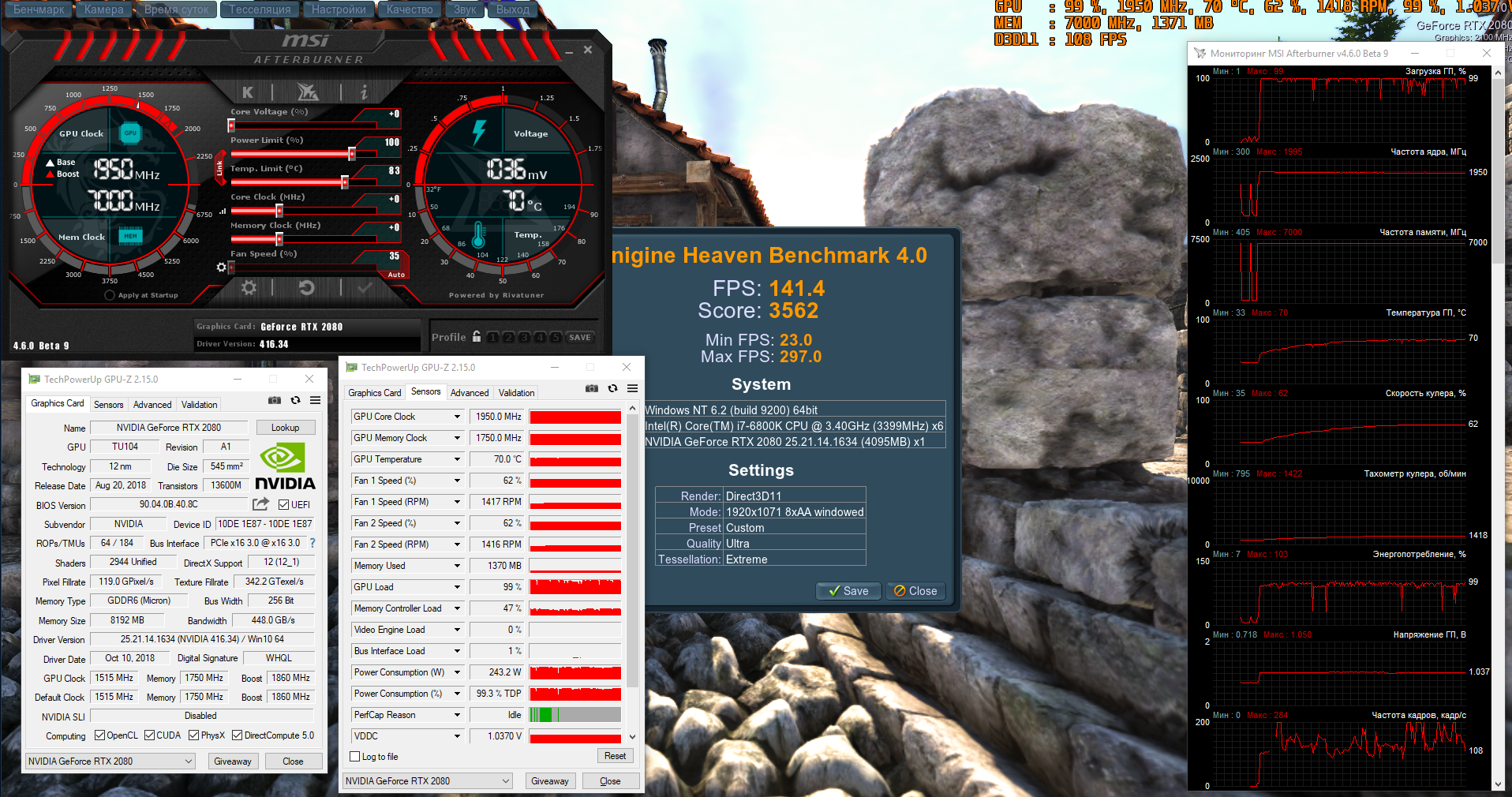Click refresh icon in GPU-Z Graphics Card window
The width and height of the screenshot is (1512, 797).
click(x=295, y=400)
